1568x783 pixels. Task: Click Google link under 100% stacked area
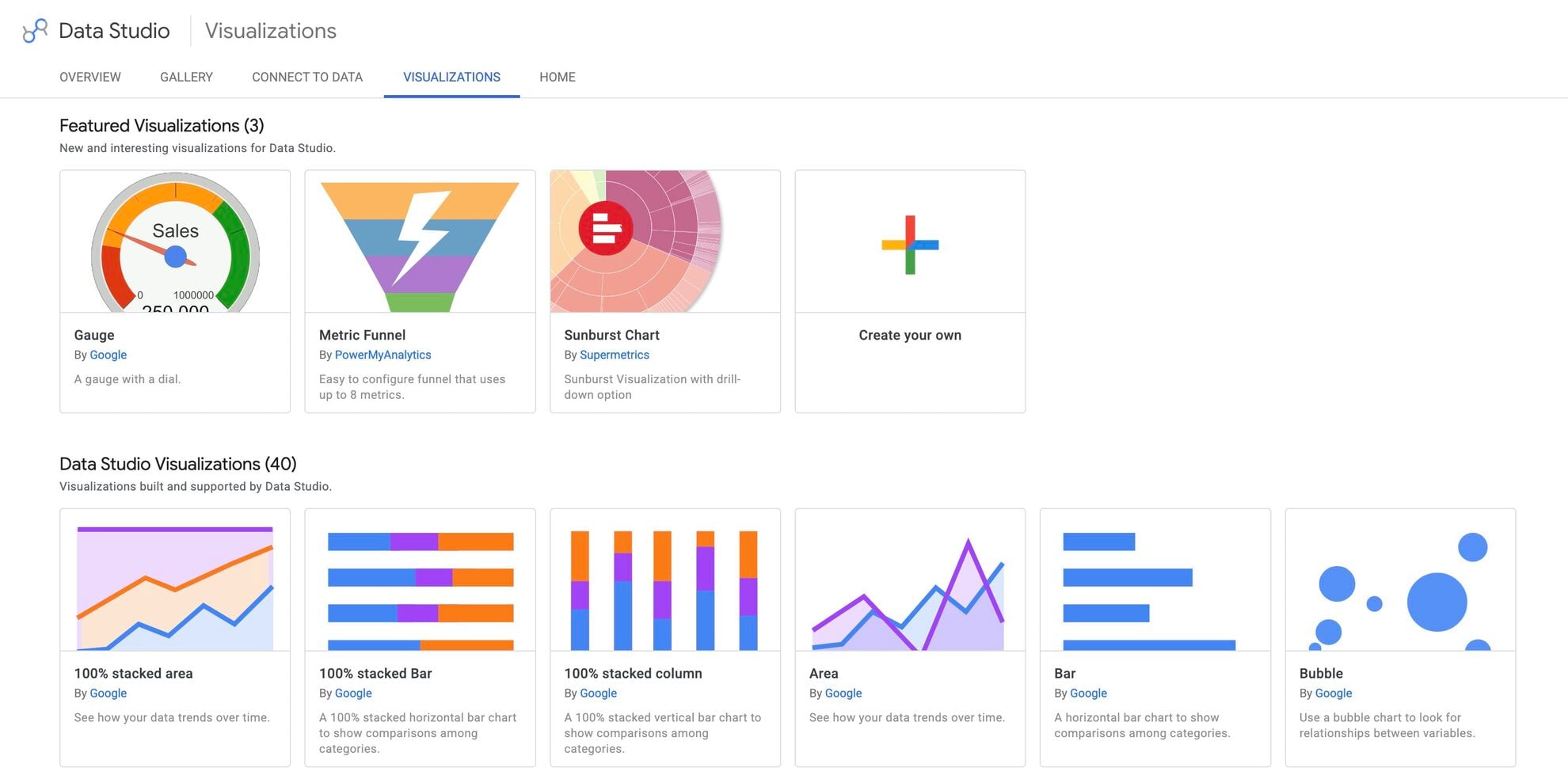click(x=108, y=693)
